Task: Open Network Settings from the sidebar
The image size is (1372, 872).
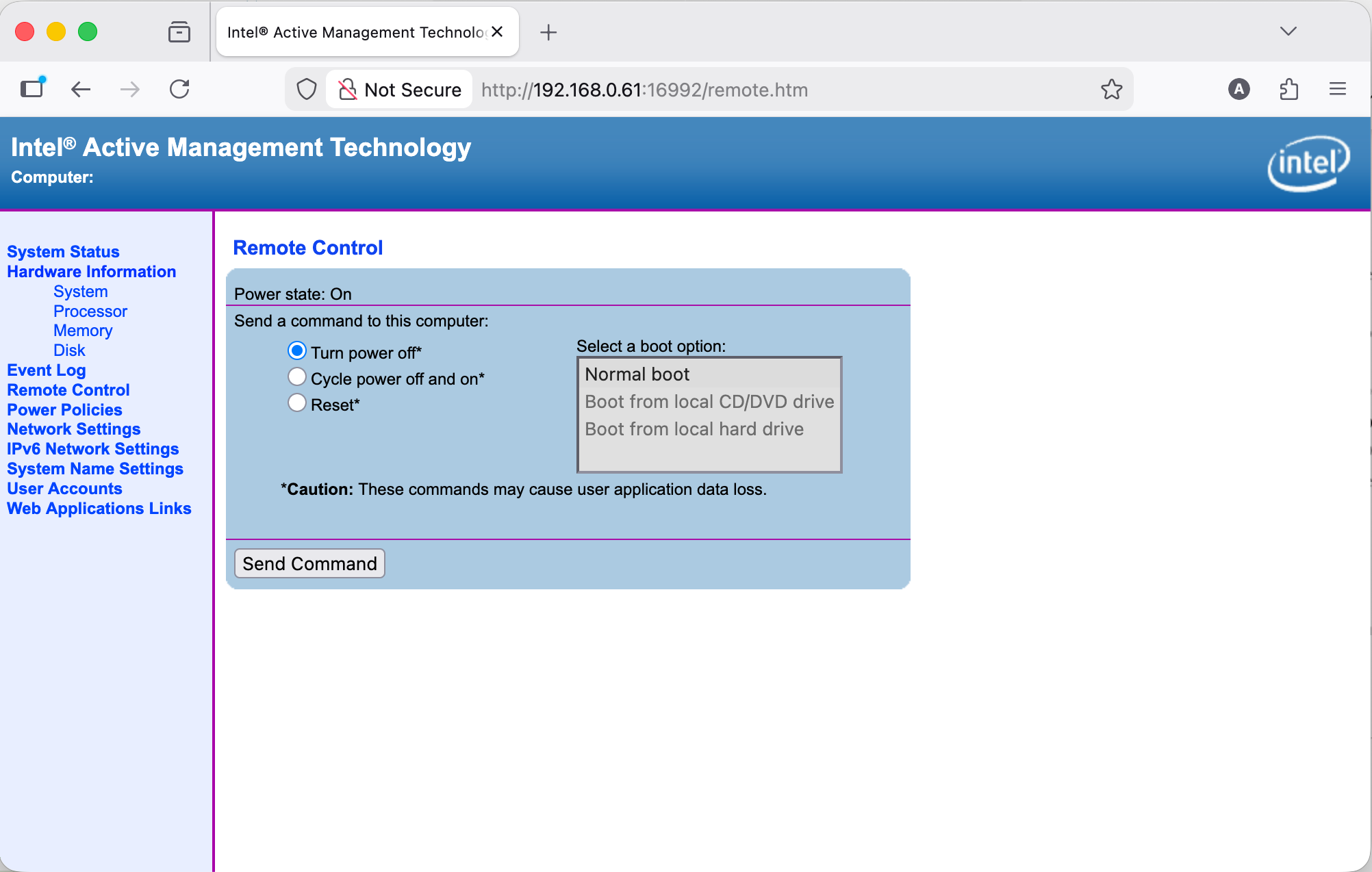Action: (x=73, y=428)
